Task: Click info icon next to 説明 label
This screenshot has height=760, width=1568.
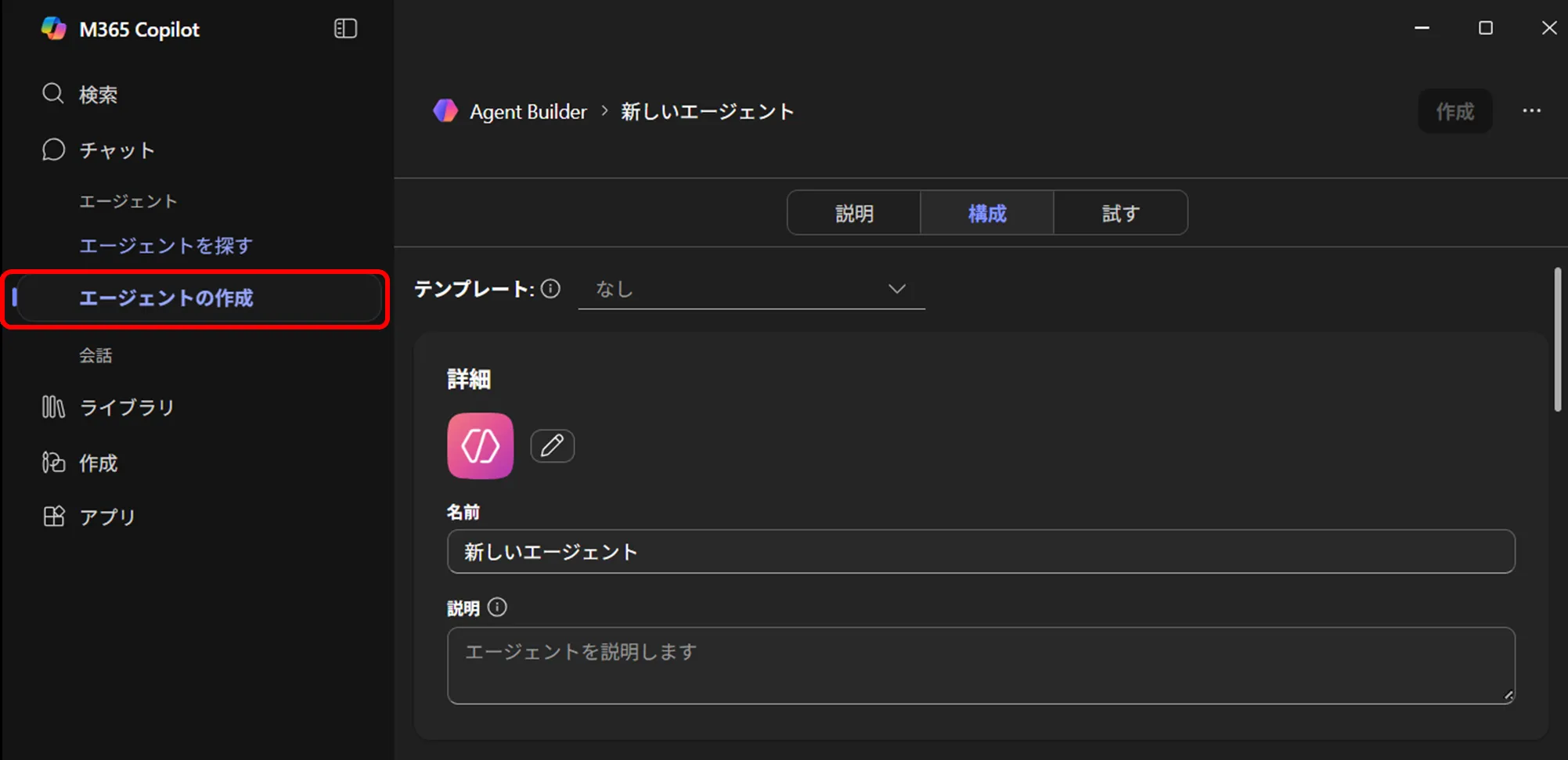Action: coord(497,607)
